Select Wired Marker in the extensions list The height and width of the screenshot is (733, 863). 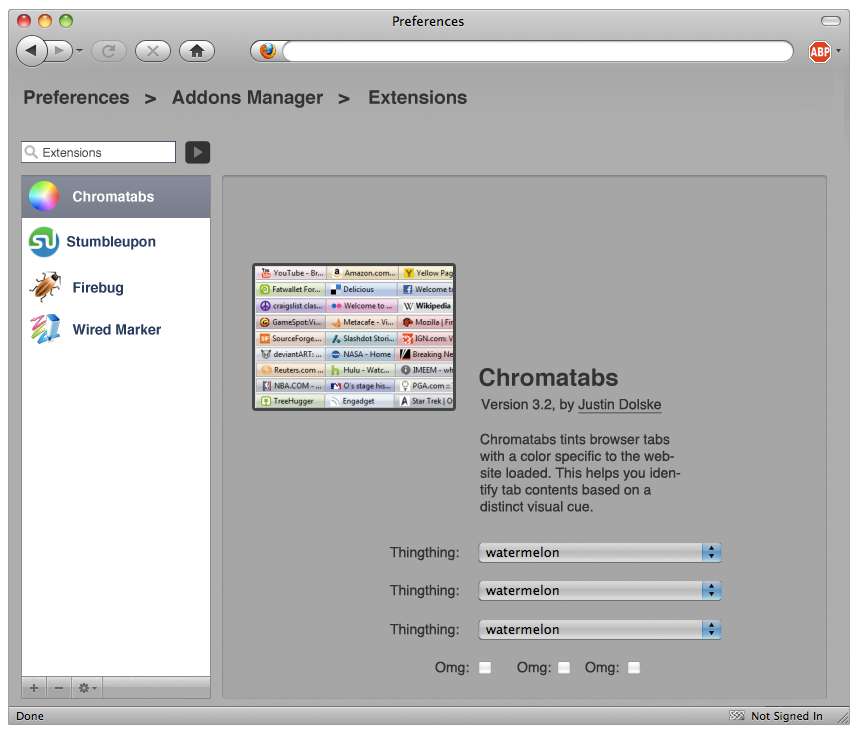click(x=116, y=329)
